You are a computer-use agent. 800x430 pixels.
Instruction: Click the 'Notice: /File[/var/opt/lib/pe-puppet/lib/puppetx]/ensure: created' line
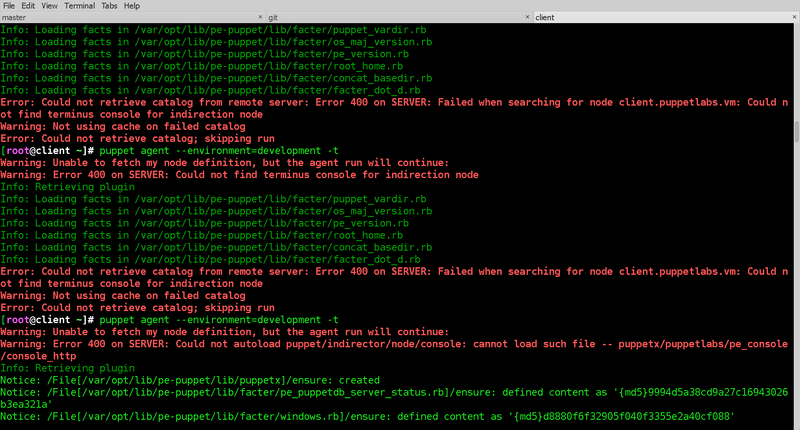pyautogui.click(x=190, y=381)
